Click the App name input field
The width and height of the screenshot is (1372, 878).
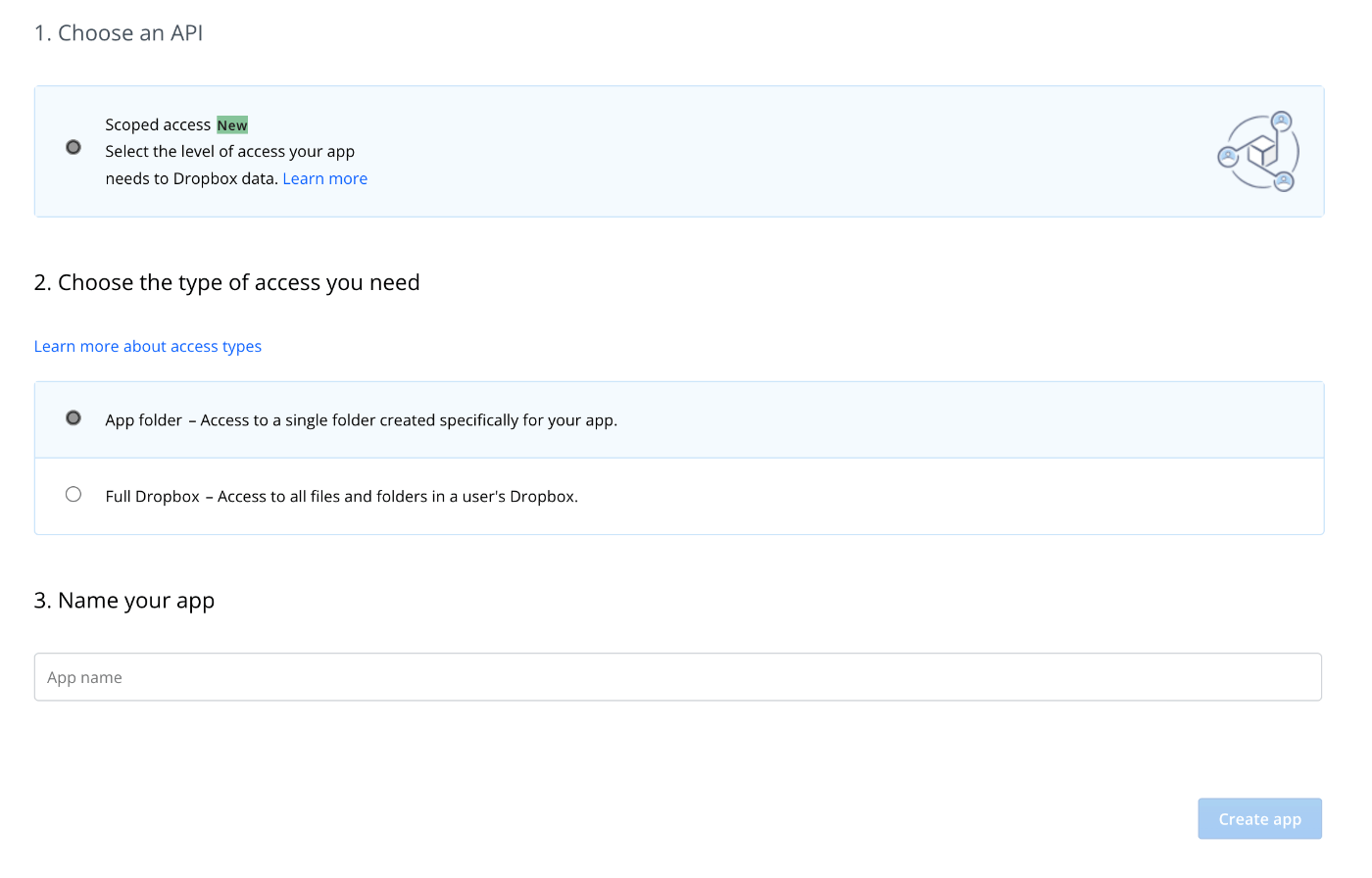coord(678,677)
